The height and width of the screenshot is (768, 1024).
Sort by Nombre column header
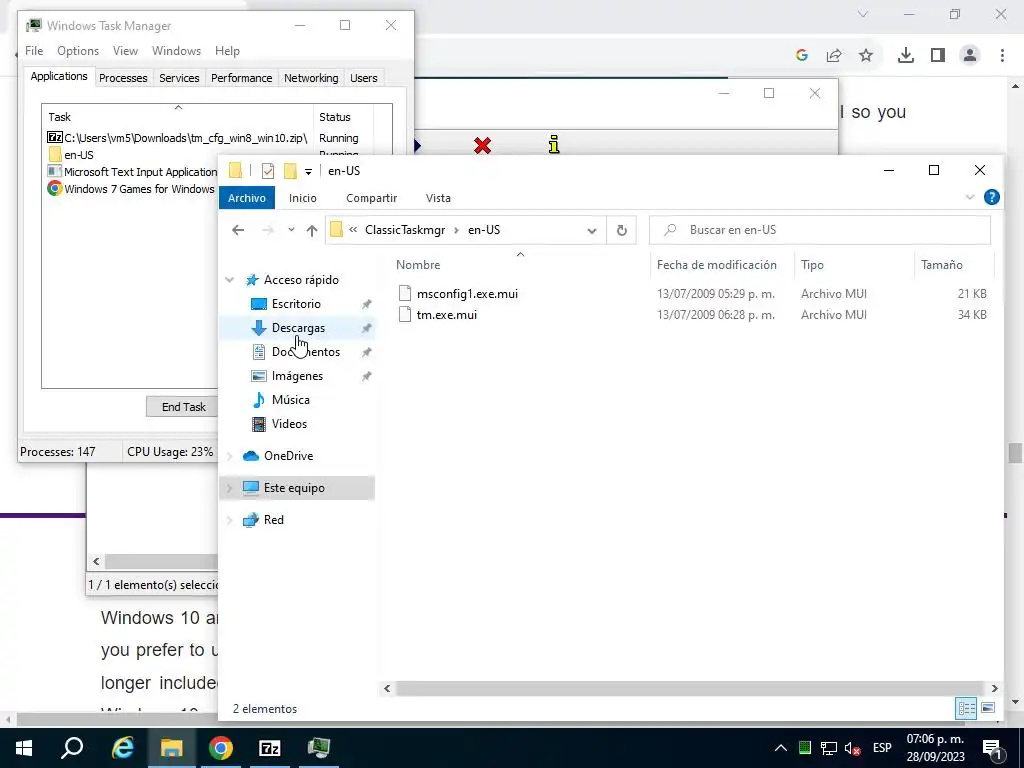click(418, 264)
